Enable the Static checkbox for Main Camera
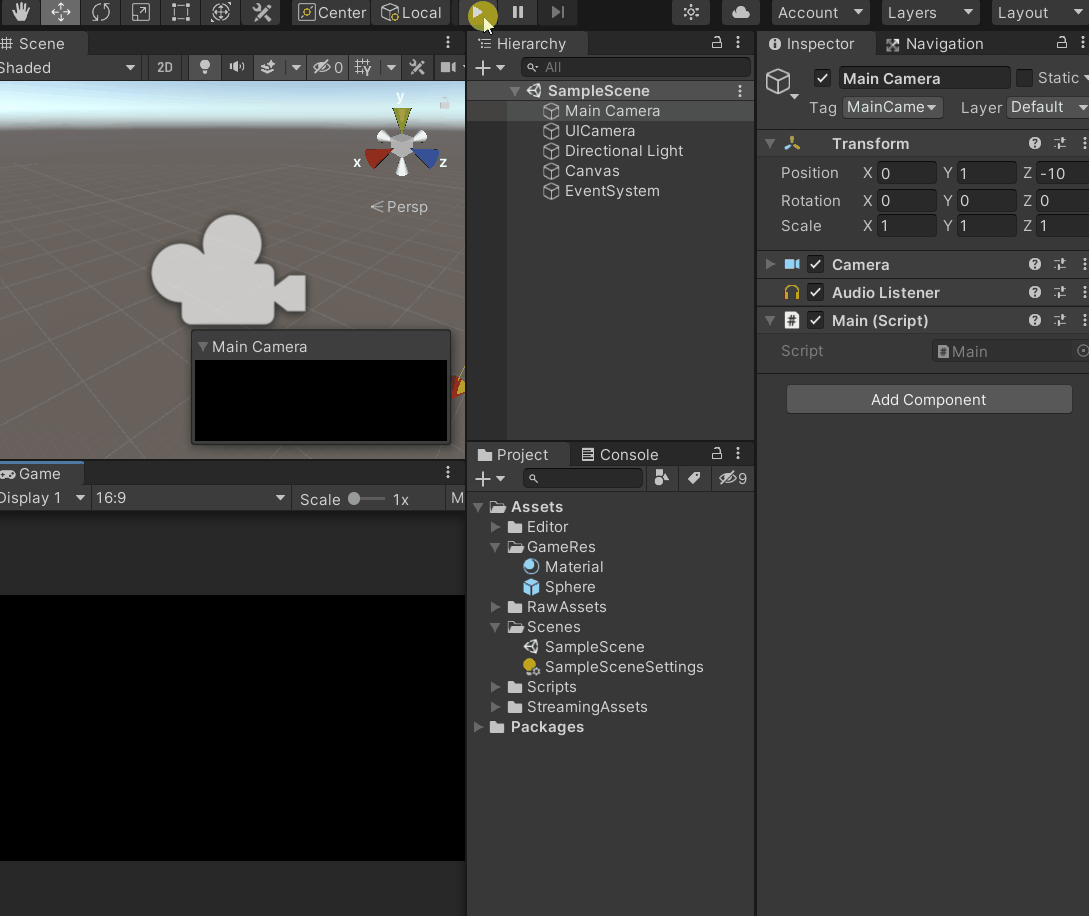 [x=1023, y=78]
